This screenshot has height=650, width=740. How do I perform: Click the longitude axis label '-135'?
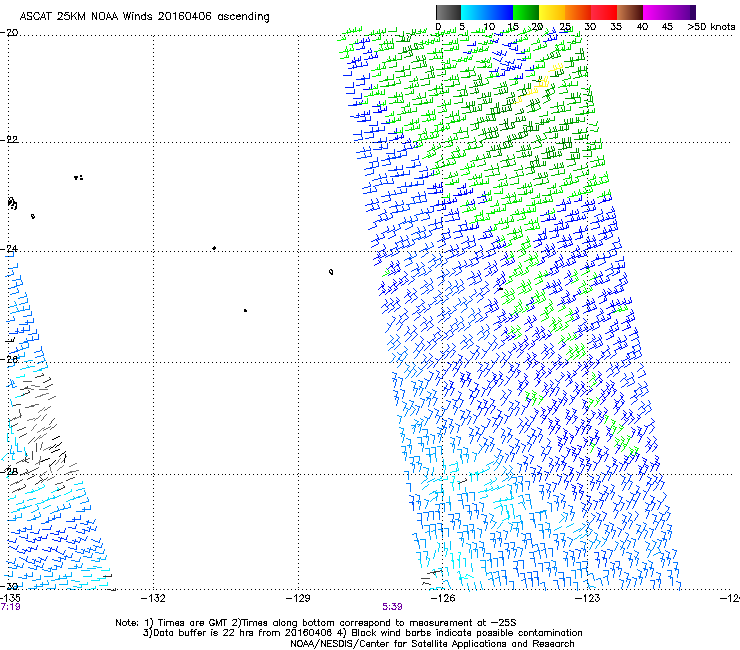(x=10, y=598)
